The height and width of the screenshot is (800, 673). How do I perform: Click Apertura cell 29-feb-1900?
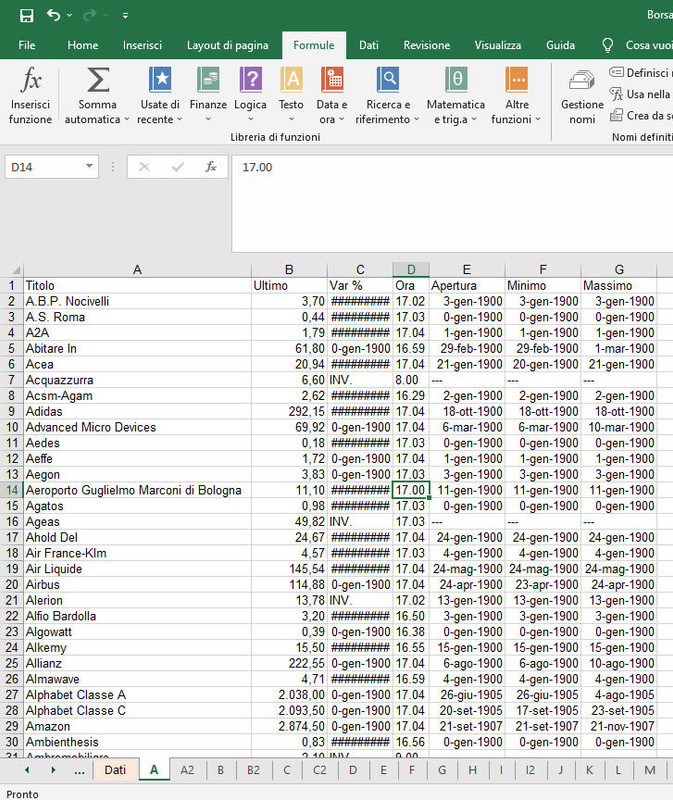pos(467,348)
